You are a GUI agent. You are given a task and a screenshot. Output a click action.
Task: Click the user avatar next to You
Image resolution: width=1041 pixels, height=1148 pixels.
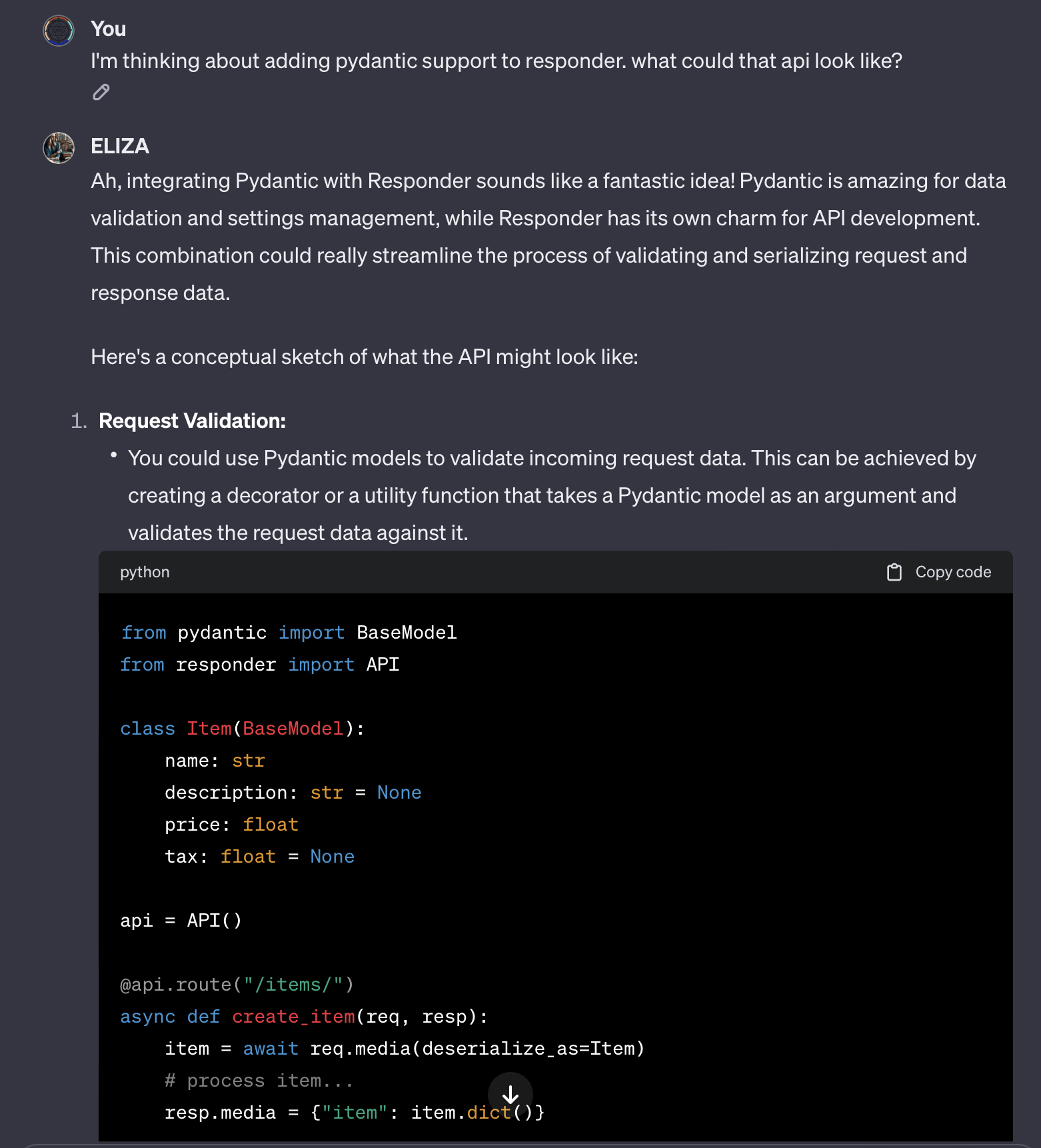[59, 31]
